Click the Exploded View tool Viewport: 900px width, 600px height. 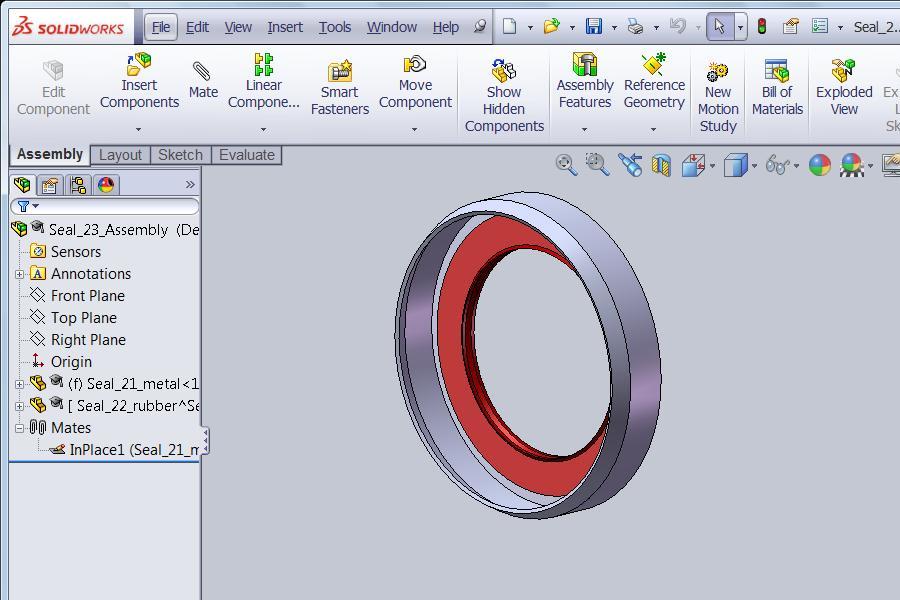click(x=844, y=86)
